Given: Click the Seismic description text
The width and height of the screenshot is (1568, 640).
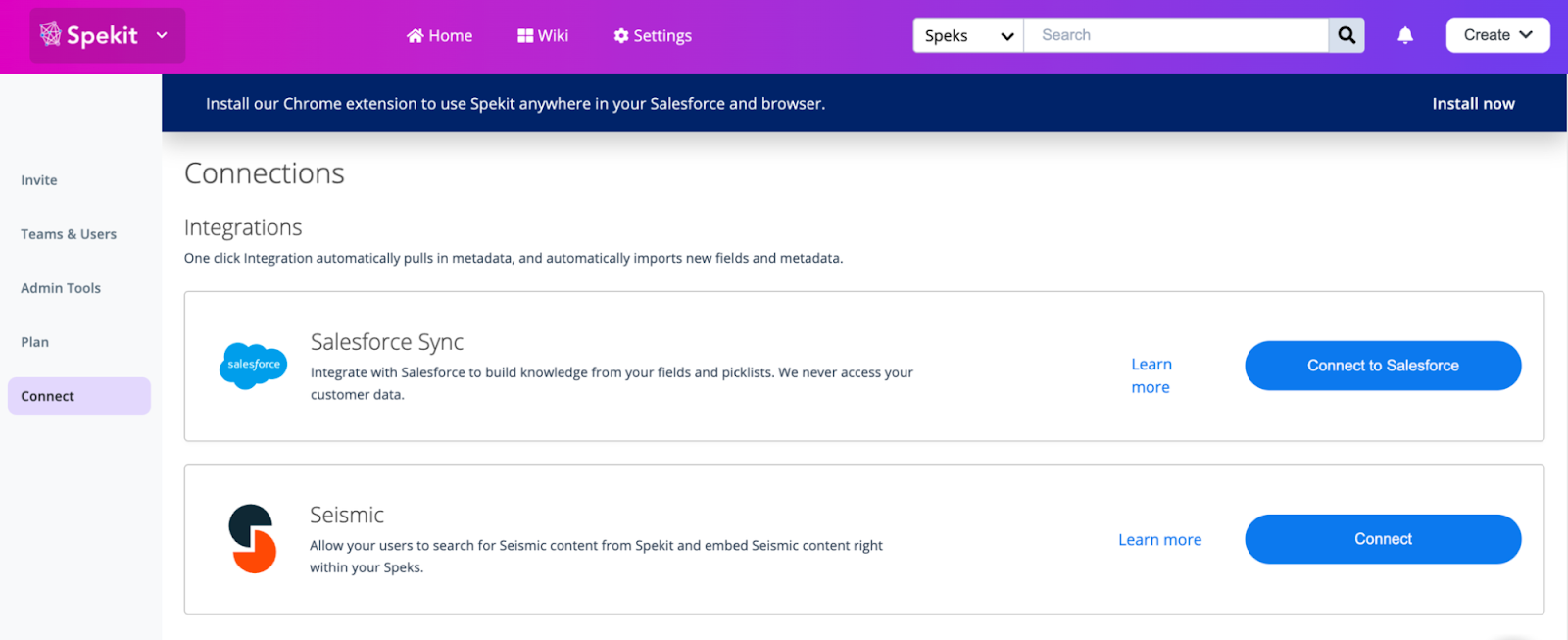Looking at the screenshot, I should coord(596,557).
